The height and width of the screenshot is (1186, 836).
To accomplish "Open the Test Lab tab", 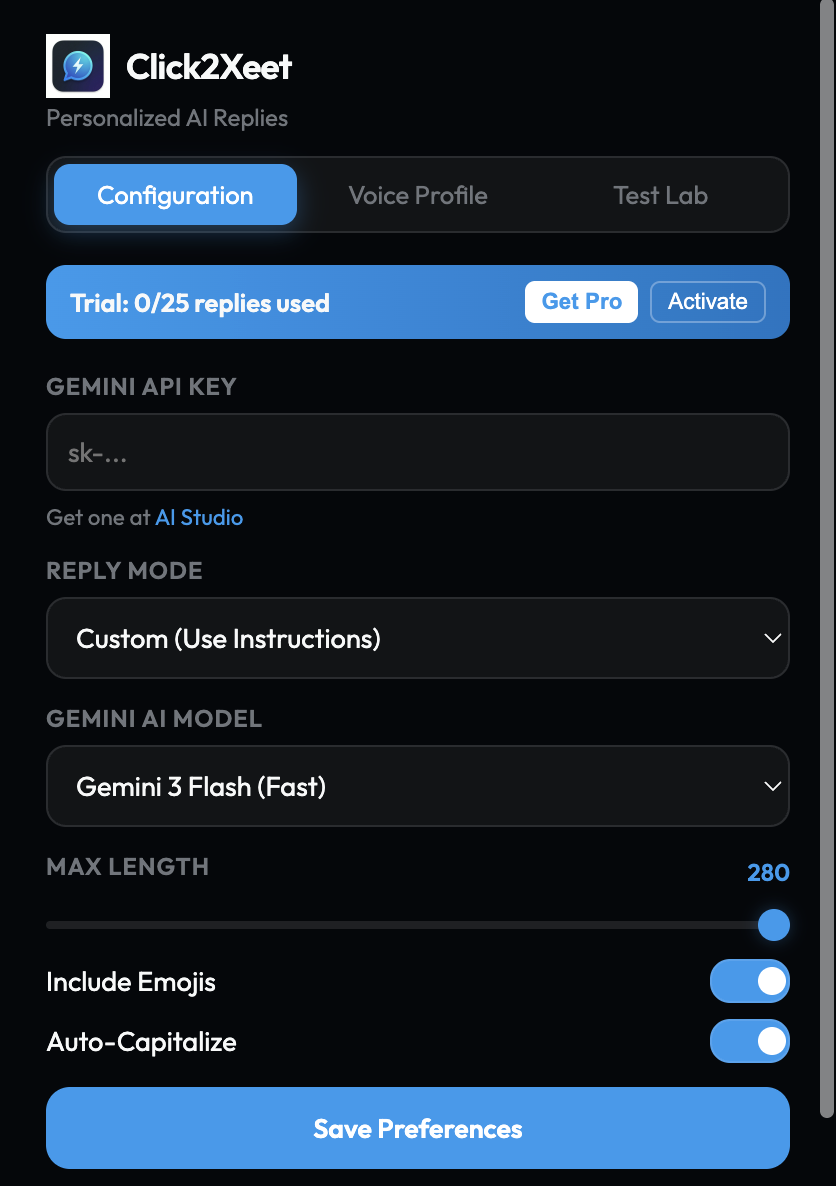I will [x=660, y=195].
